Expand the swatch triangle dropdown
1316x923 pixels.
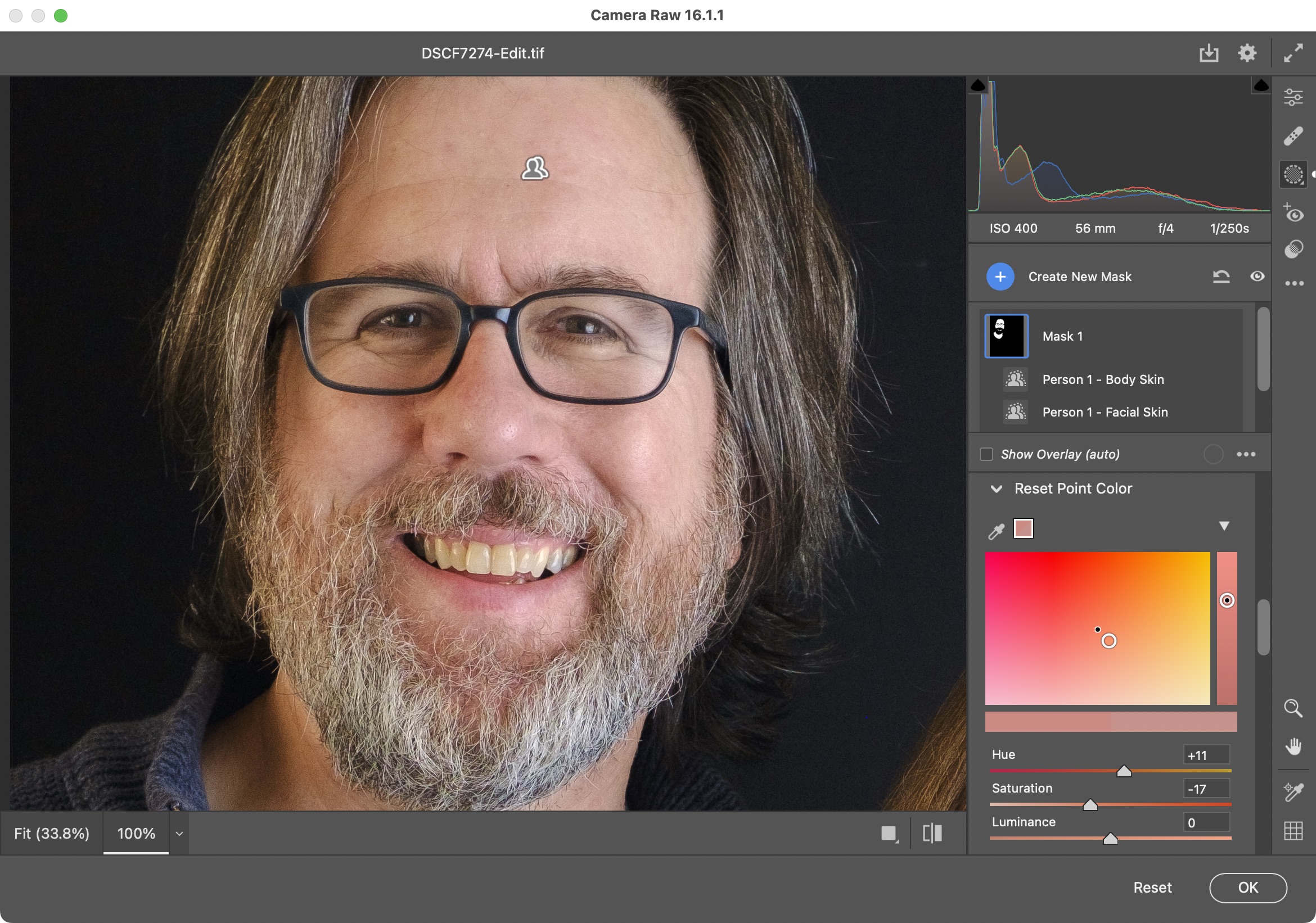[1224, 526]
